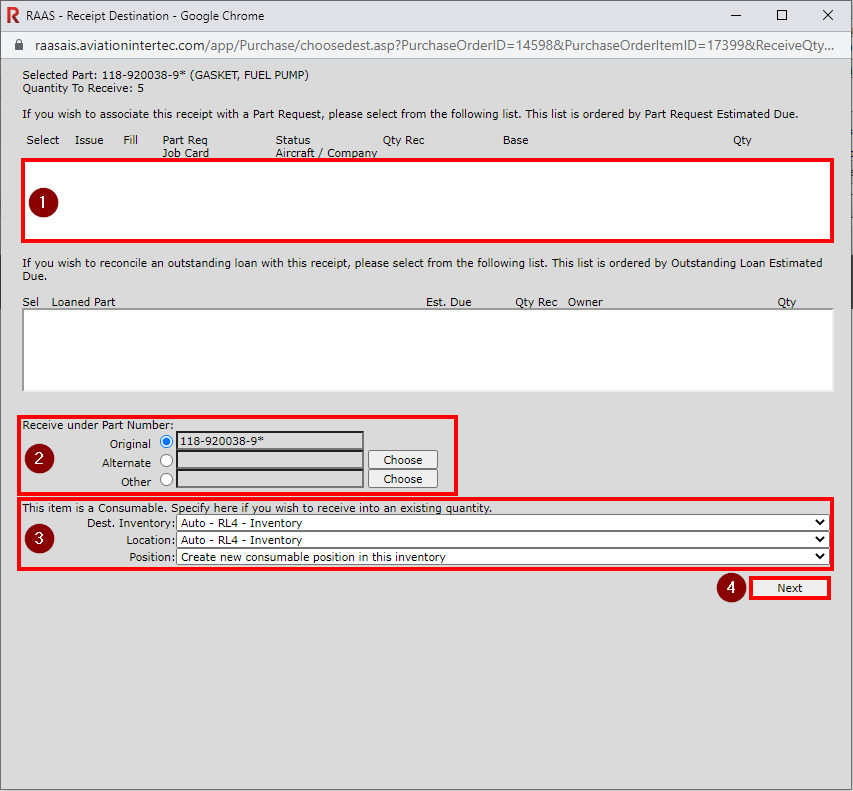This screenshot has height=791, width=853.
Task: Click Choose button for Alternate part
Action: pos(402,460)
